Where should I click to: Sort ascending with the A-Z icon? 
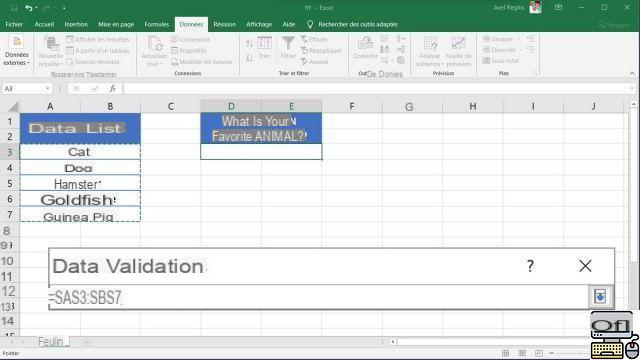click(249, 43)
